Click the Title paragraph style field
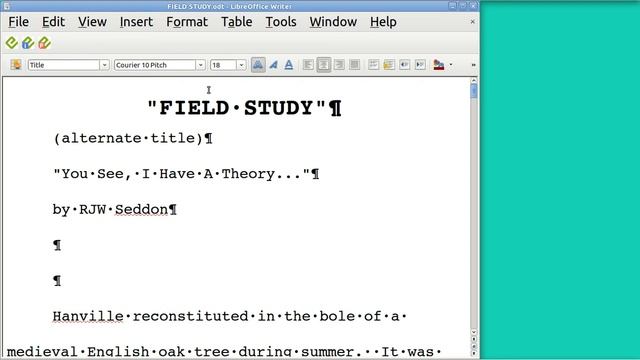Screen dimensions: 640x360 point(64,65)
